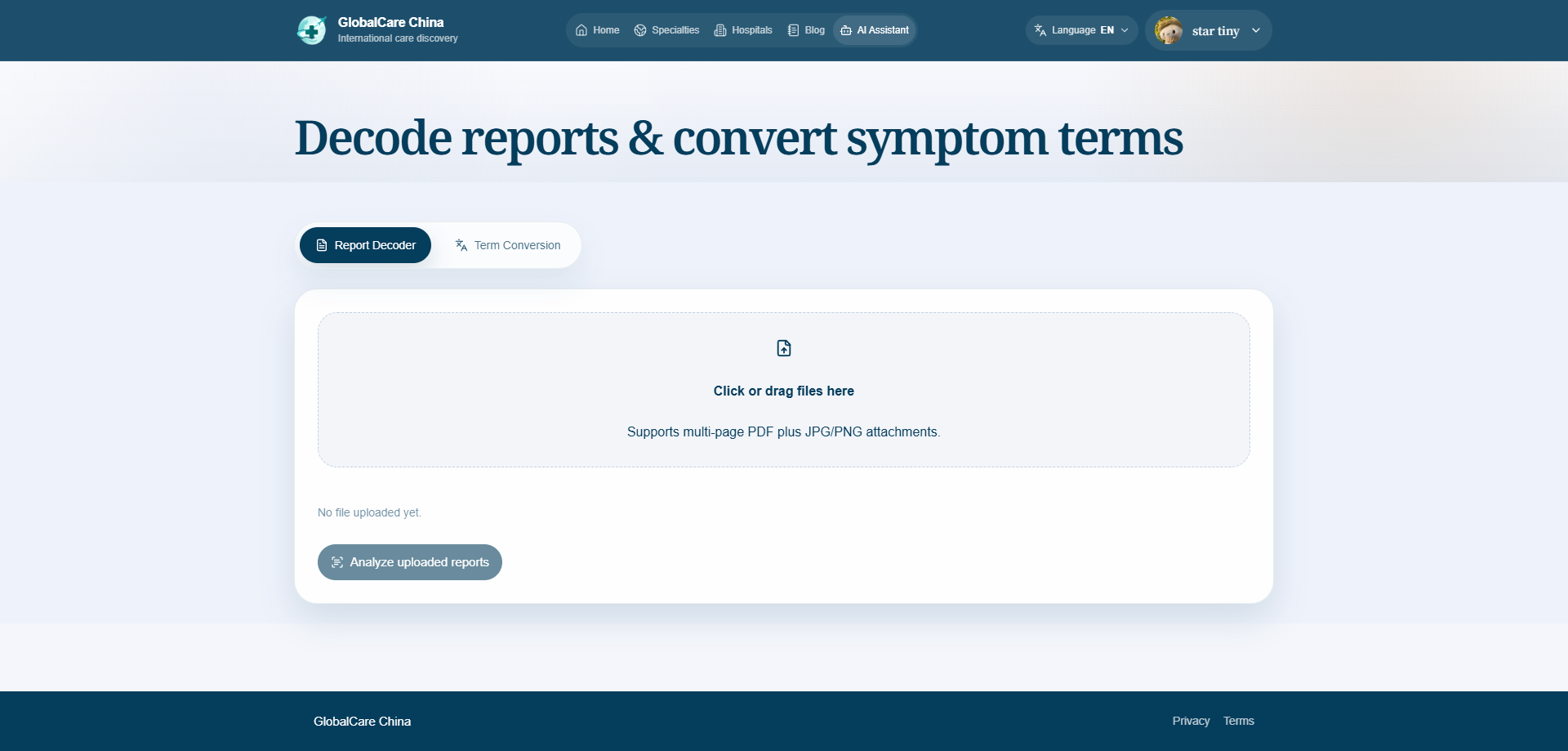The width and height of the screenshot is (1568, 751).
Task: Open the Terms footer link
Action: tap(1239, 721)
